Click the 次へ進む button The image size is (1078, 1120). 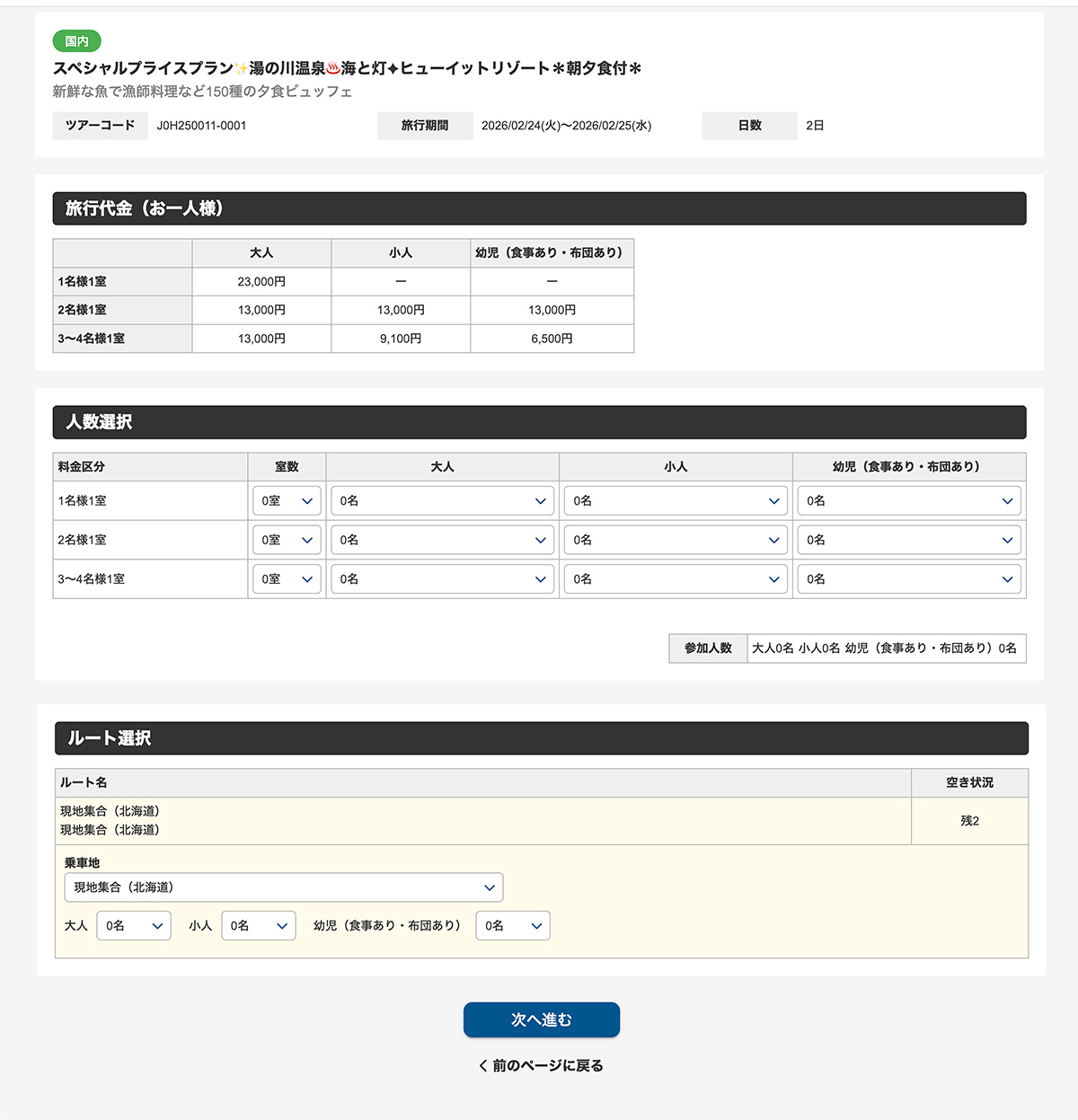click(x=539, y=1019)
